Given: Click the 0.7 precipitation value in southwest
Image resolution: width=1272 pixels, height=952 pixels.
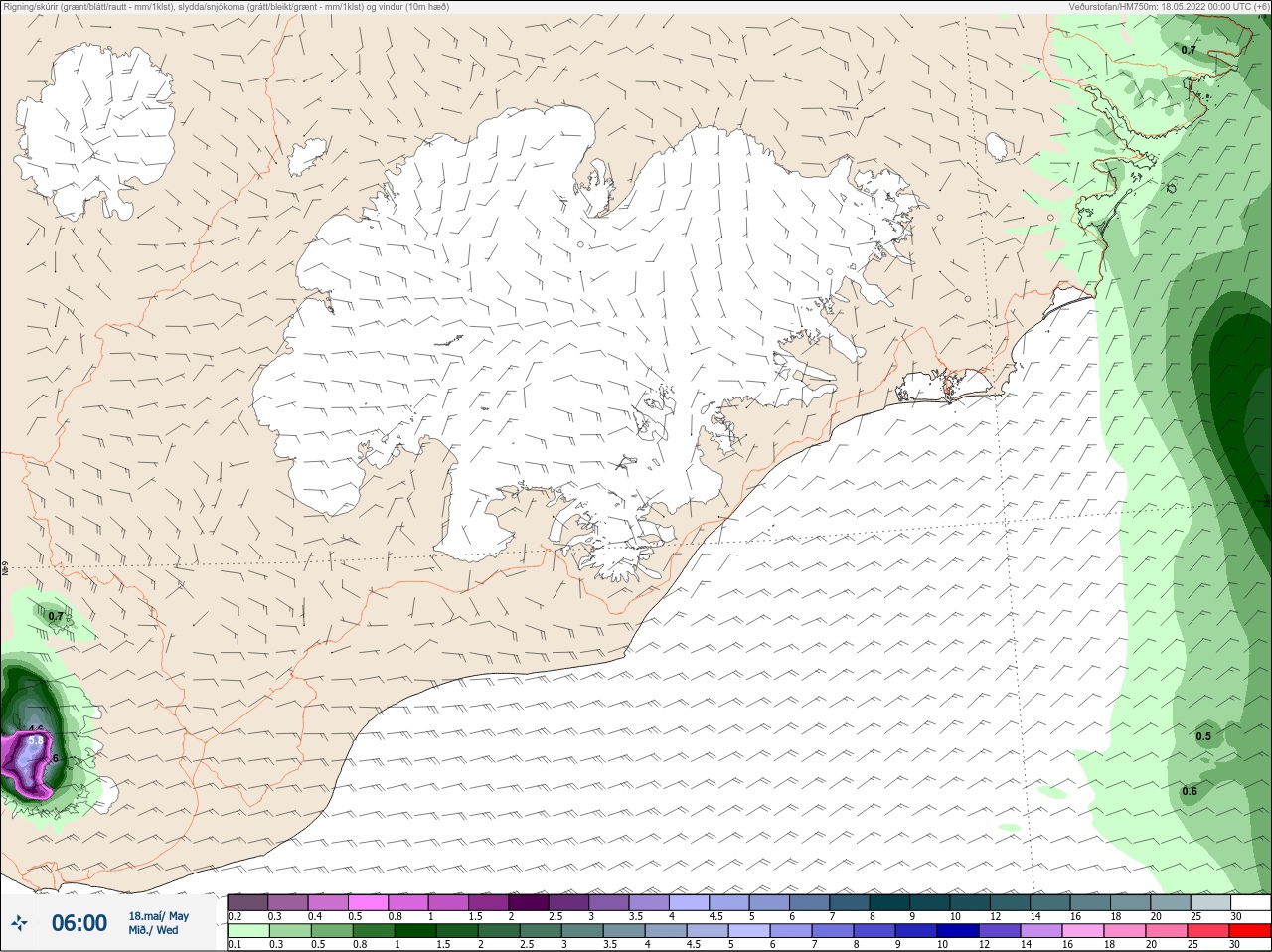Looking at the screenshot, I should (56, 616).
